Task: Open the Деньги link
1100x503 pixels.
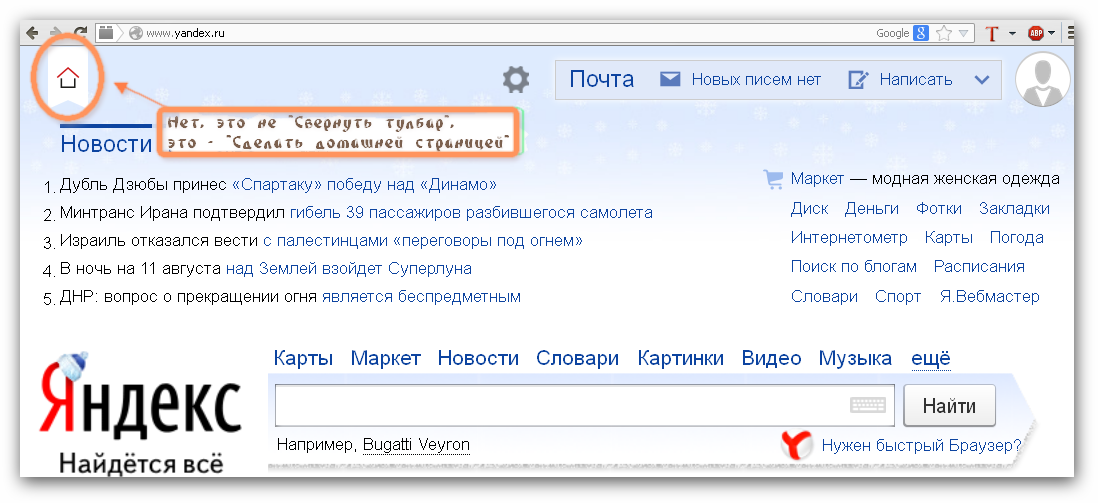Action: click(871, 208)
